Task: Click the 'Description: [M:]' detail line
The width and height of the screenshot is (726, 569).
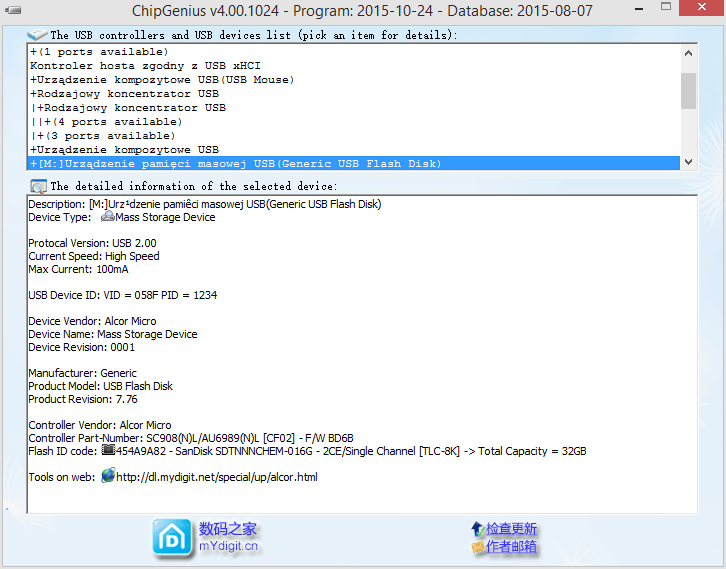Action: coord(205,204)
